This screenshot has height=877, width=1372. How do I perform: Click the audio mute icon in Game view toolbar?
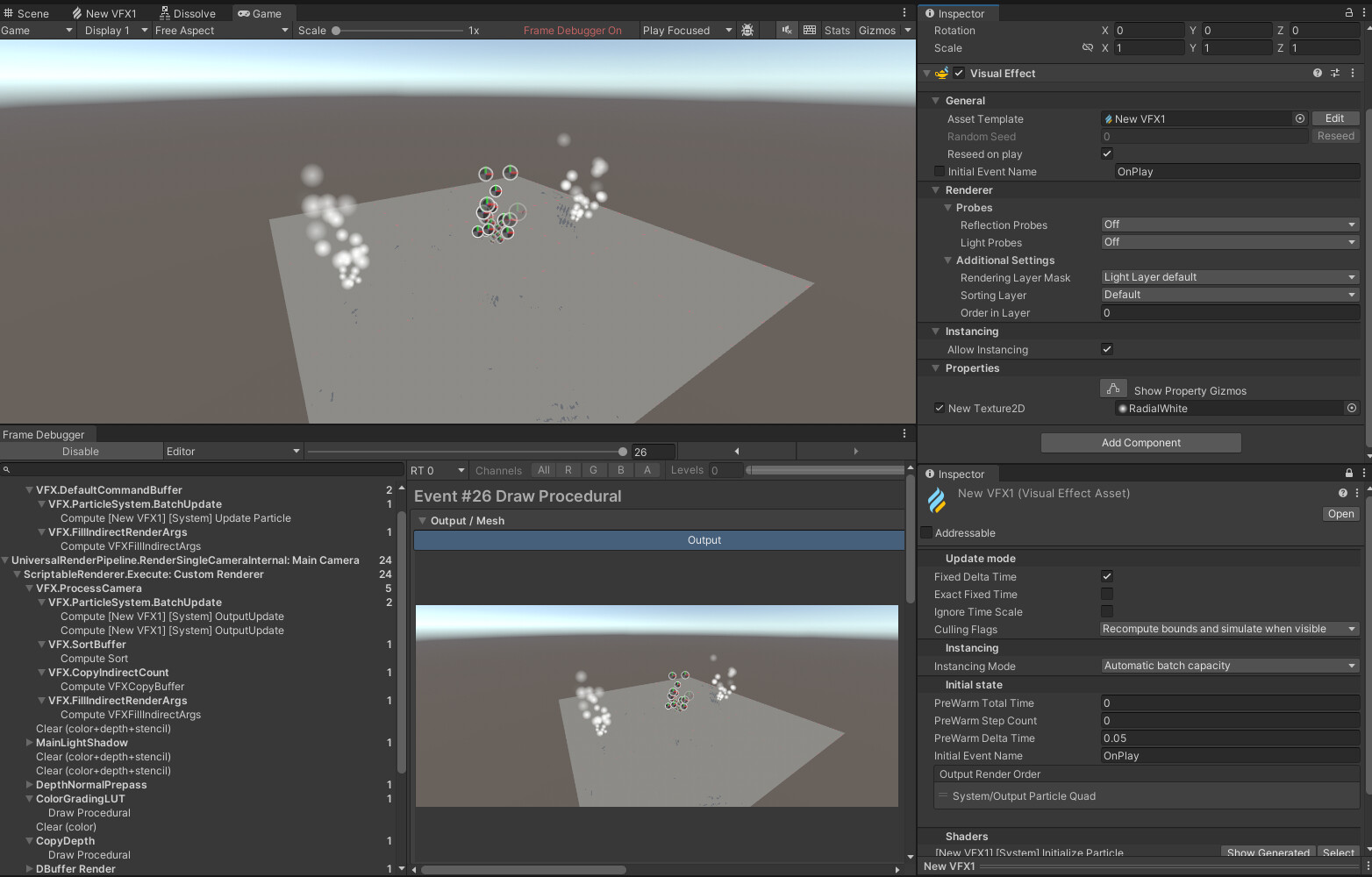coord(785,30)
